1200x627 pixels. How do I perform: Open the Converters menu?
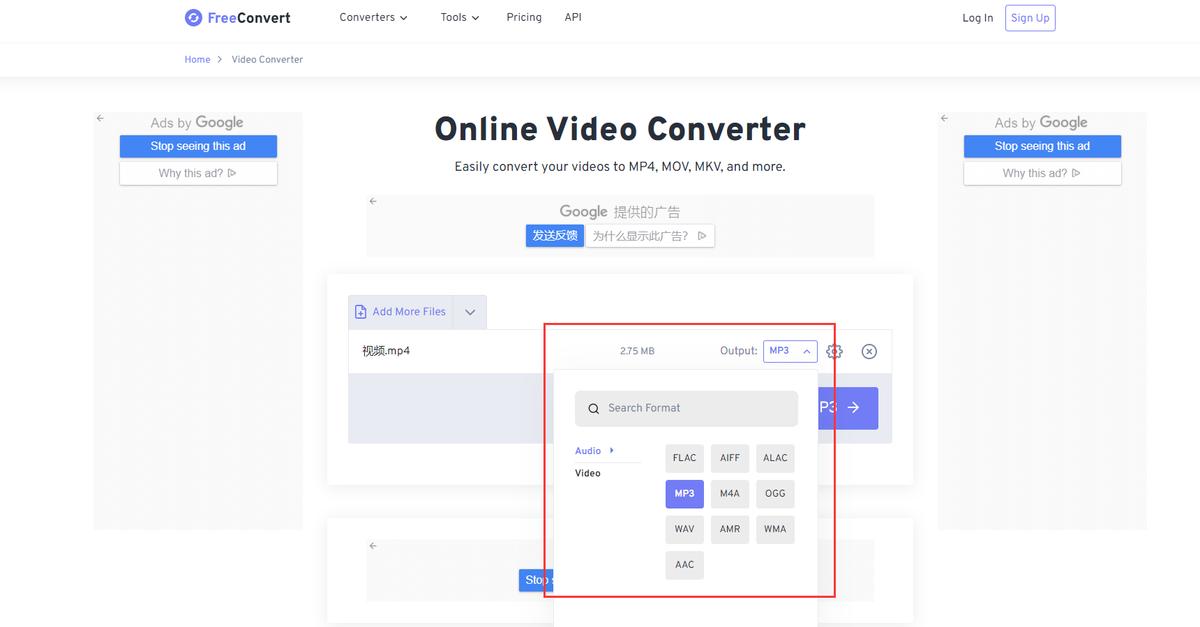374,18
